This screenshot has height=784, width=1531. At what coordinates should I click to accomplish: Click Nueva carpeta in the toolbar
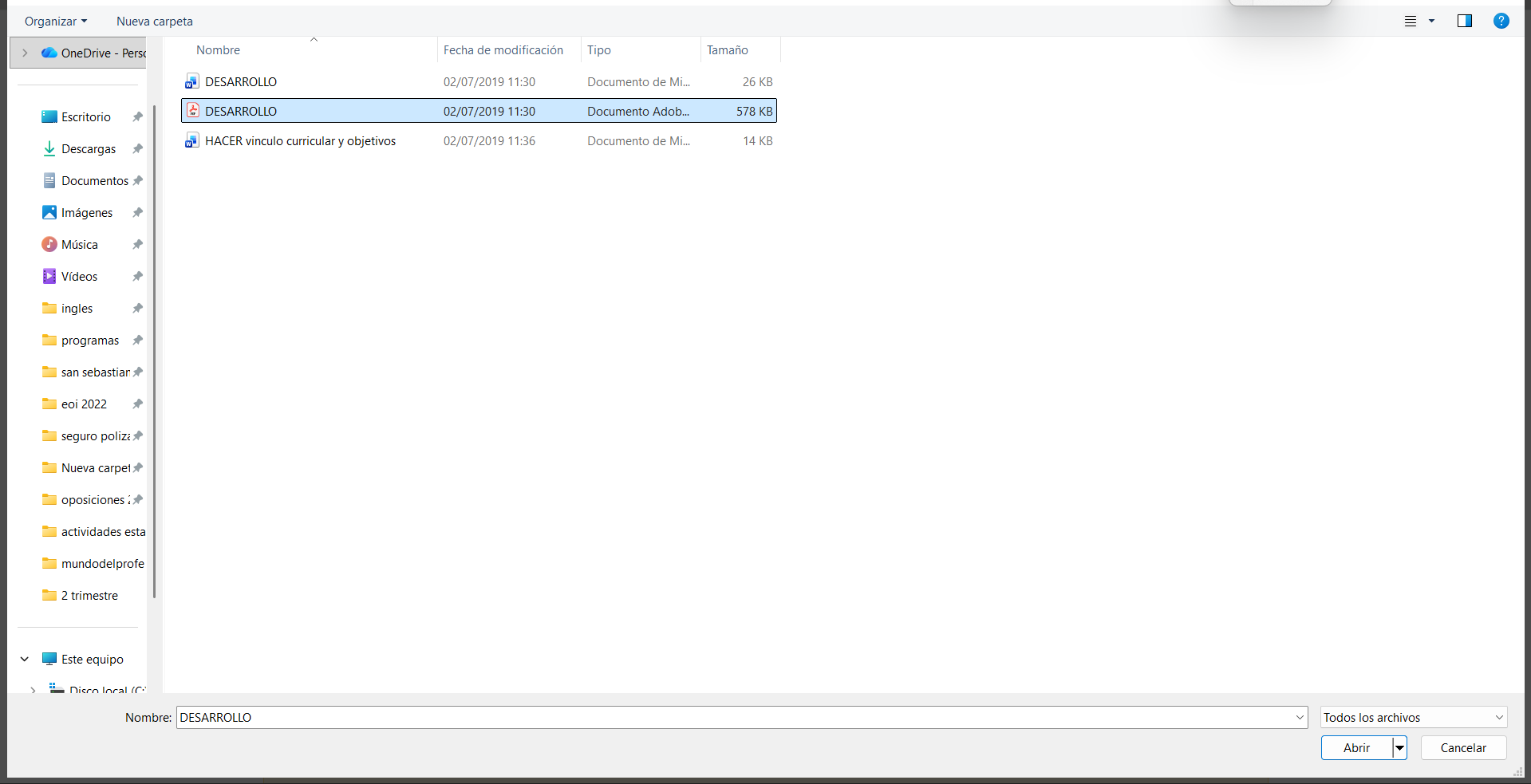[x=155, y=22]
